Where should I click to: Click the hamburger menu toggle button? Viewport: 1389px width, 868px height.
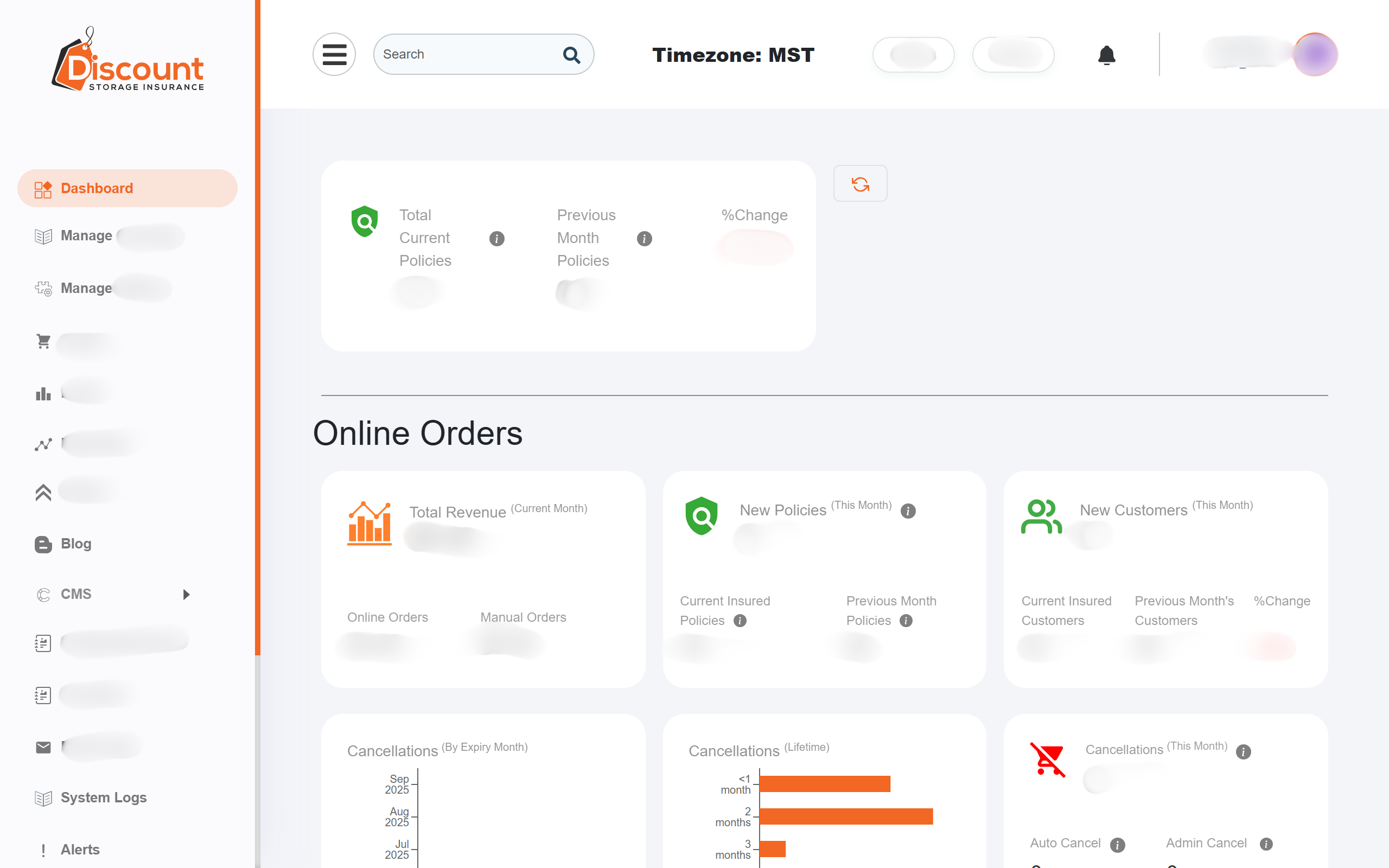[x=334, y=55]
